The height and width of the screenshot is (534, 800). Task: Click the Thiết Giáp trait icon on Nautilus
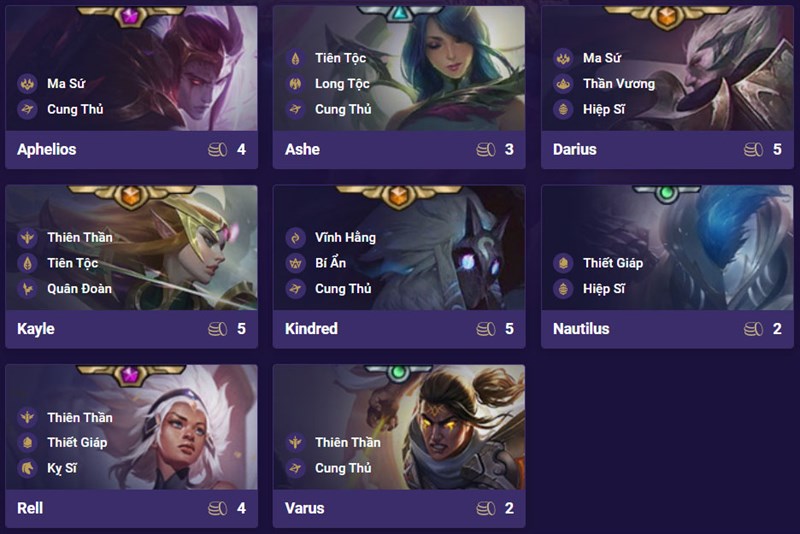pos(563,263)
